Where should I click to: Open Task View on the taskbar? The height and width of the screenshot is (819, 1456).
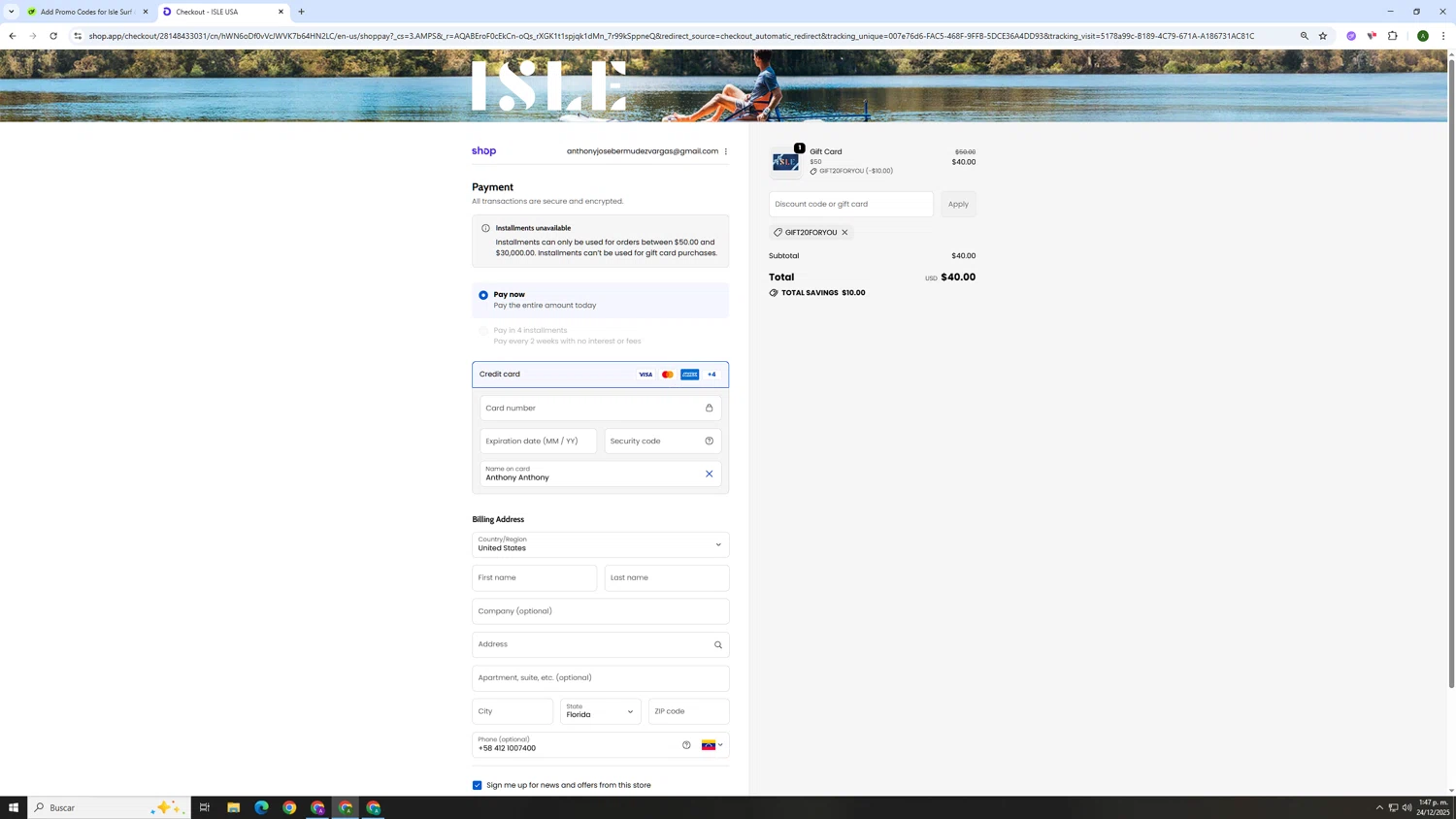[x=205, y=807]
